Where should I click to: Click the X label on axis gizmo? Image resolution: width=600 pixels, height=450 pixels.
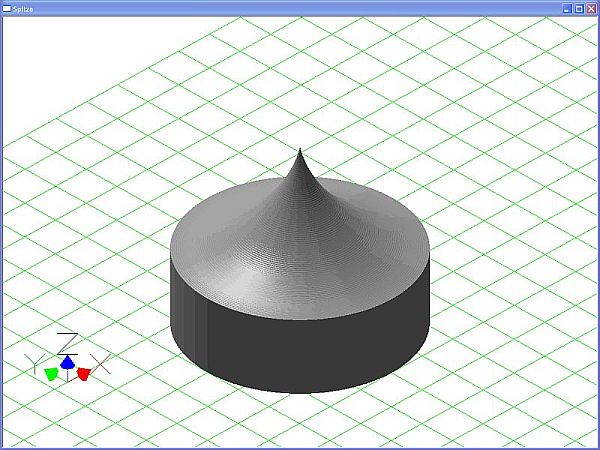(x=101, y=362)
